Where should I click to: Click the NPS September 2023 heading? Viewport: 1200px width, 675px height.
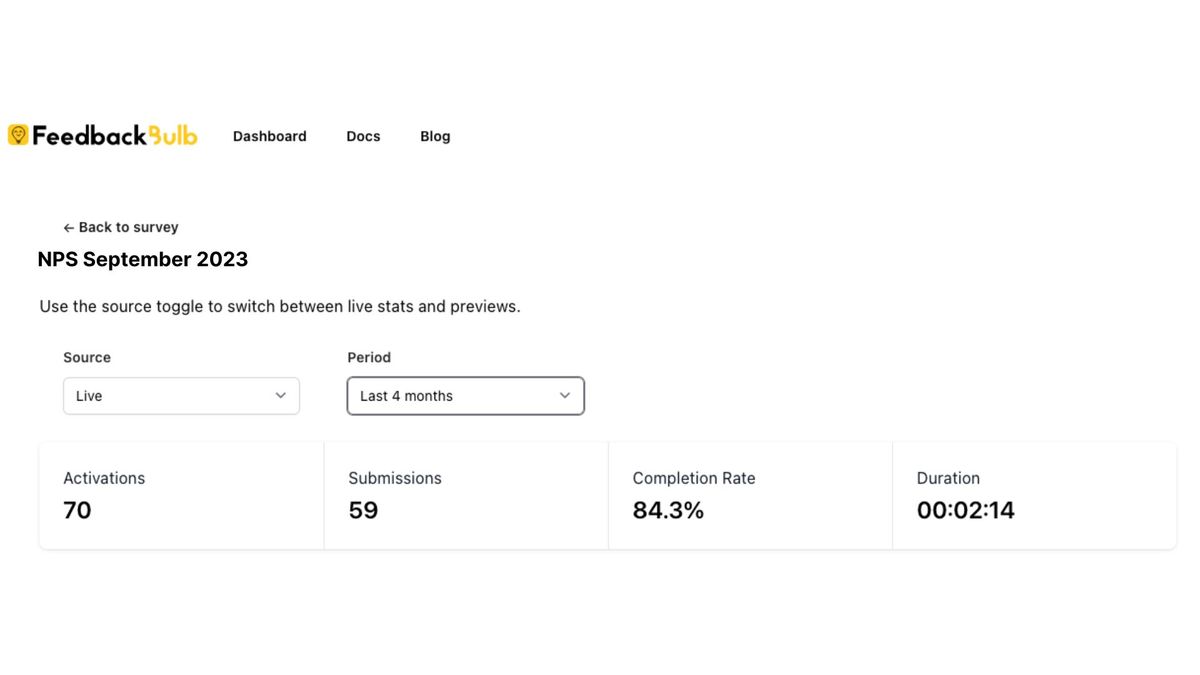[143, 259]
